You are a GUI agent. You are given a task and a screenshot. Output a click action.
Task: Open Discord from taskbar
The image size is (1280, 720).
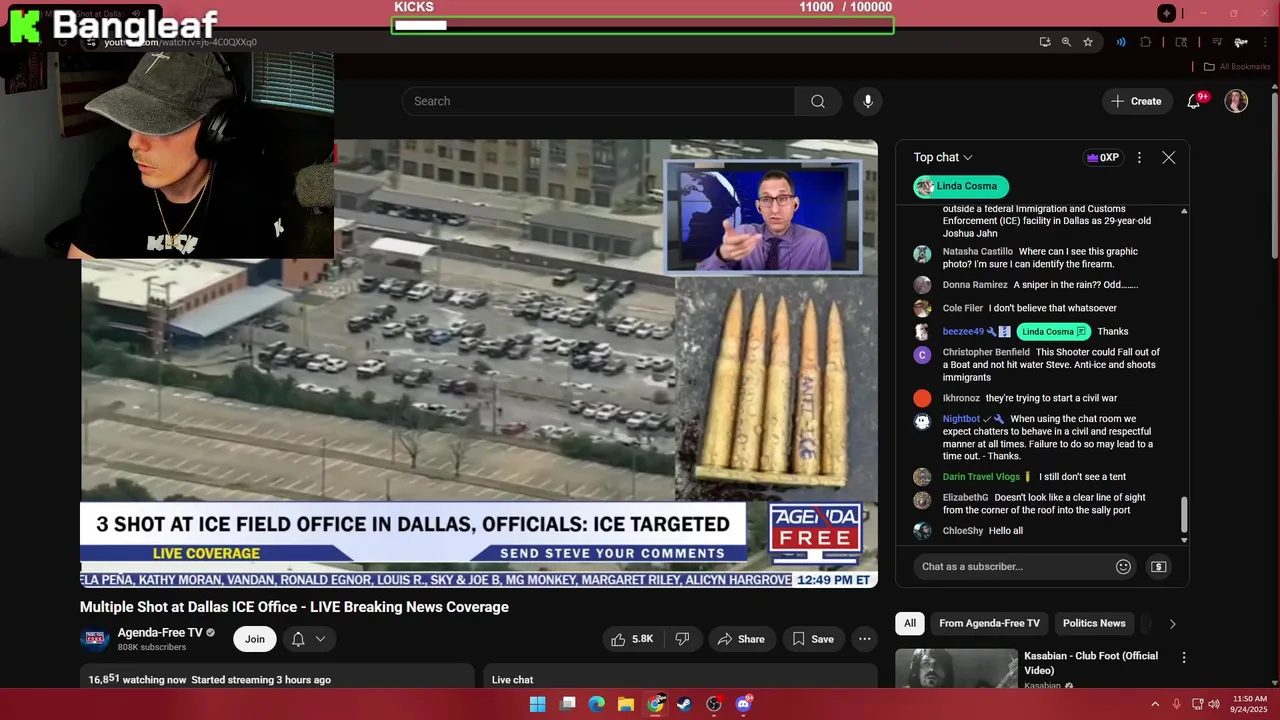(743, 704)
